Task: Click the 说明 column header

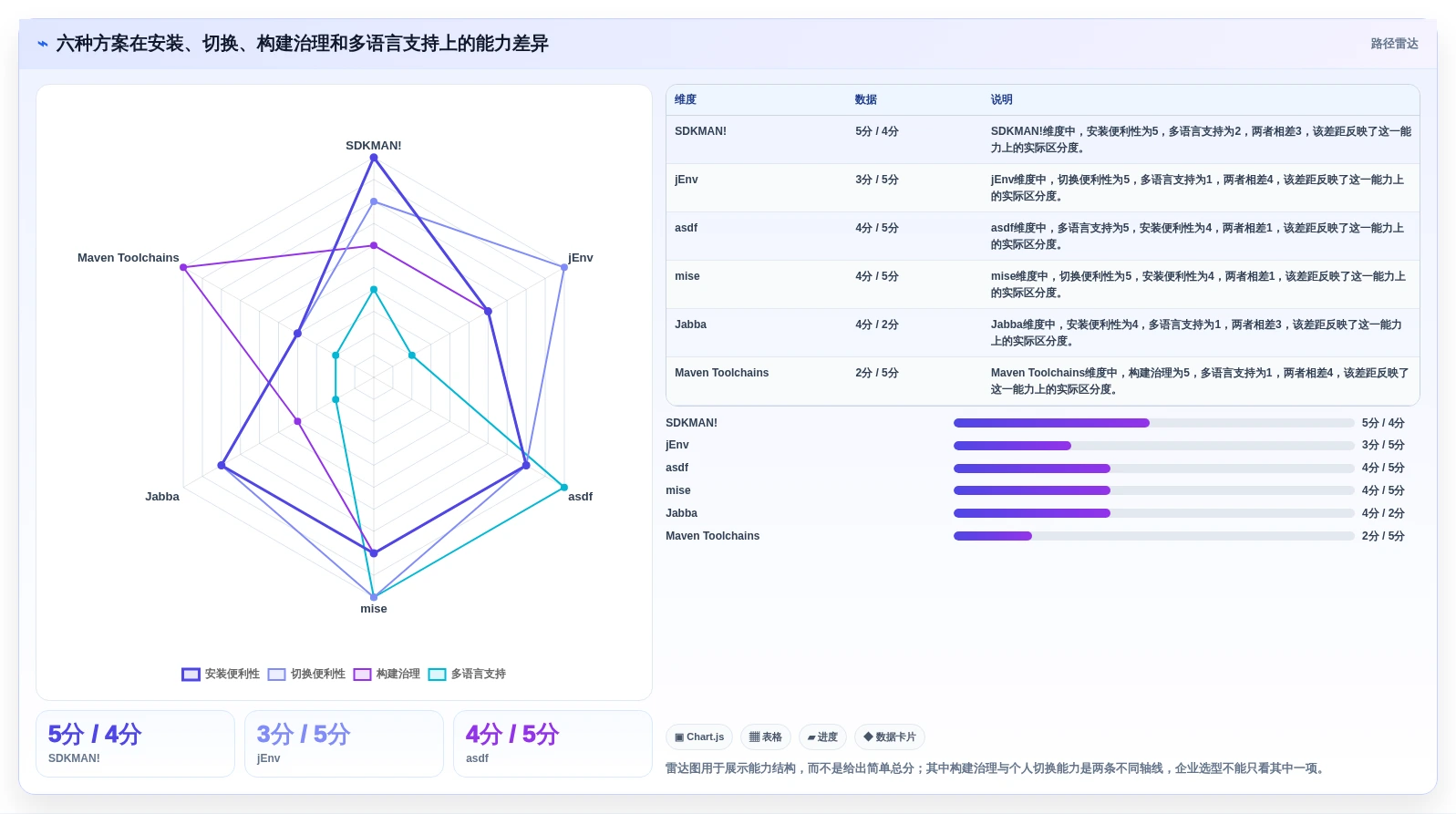Action: (x=1002, y=100)
